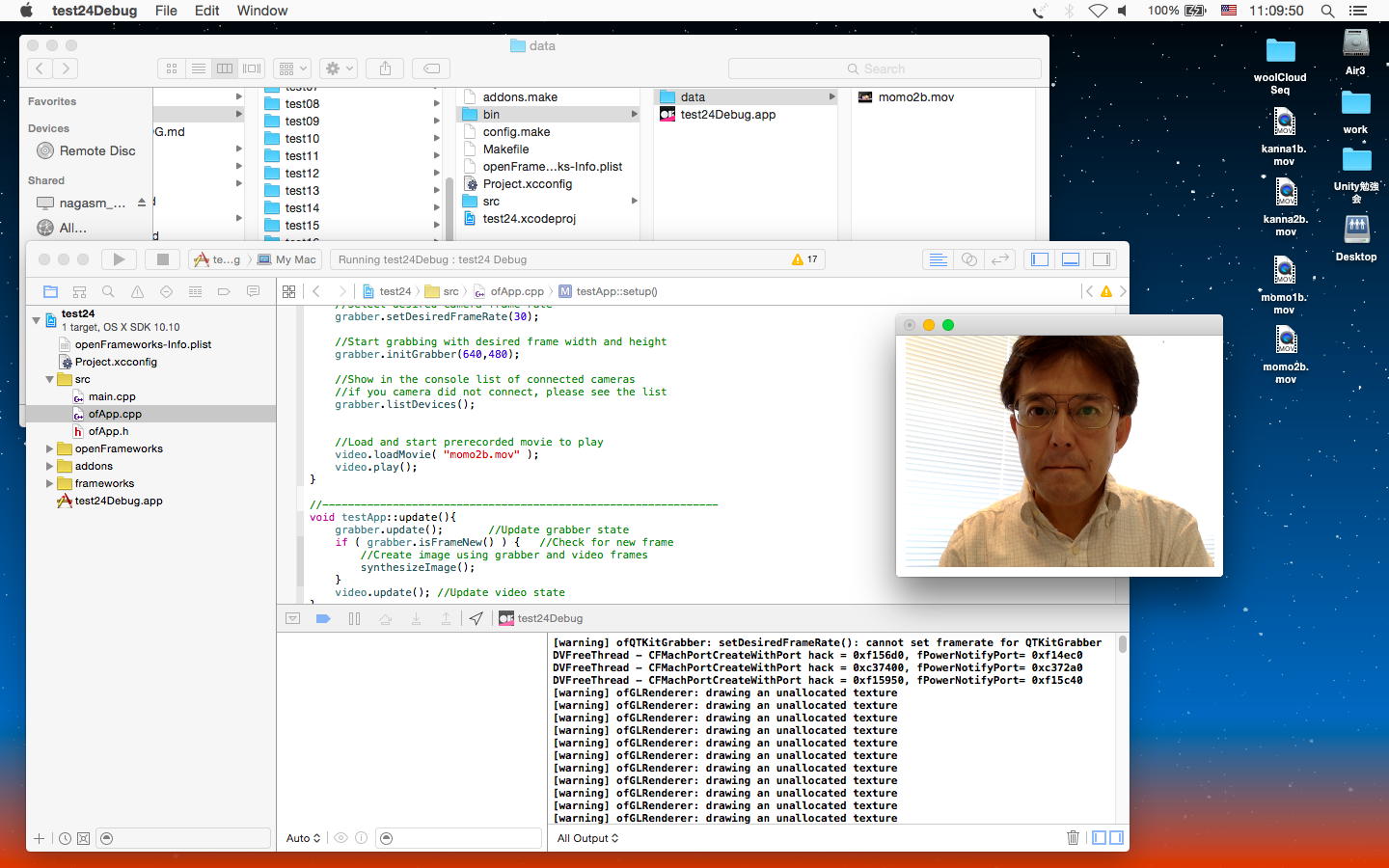The width and height of the screenshot is (1389, 868).
Task: Toggle the Console pane in debug area
Action: tap(1116, 838)
